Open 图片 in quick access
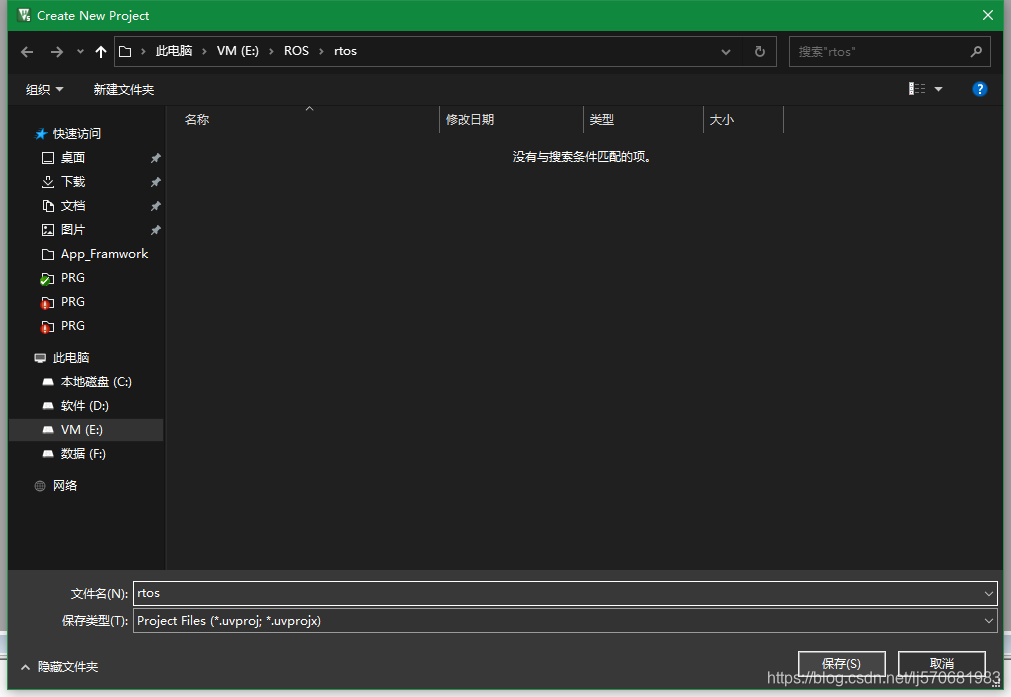The height and width of the screenshot is (697, 1011). point(73,230)
